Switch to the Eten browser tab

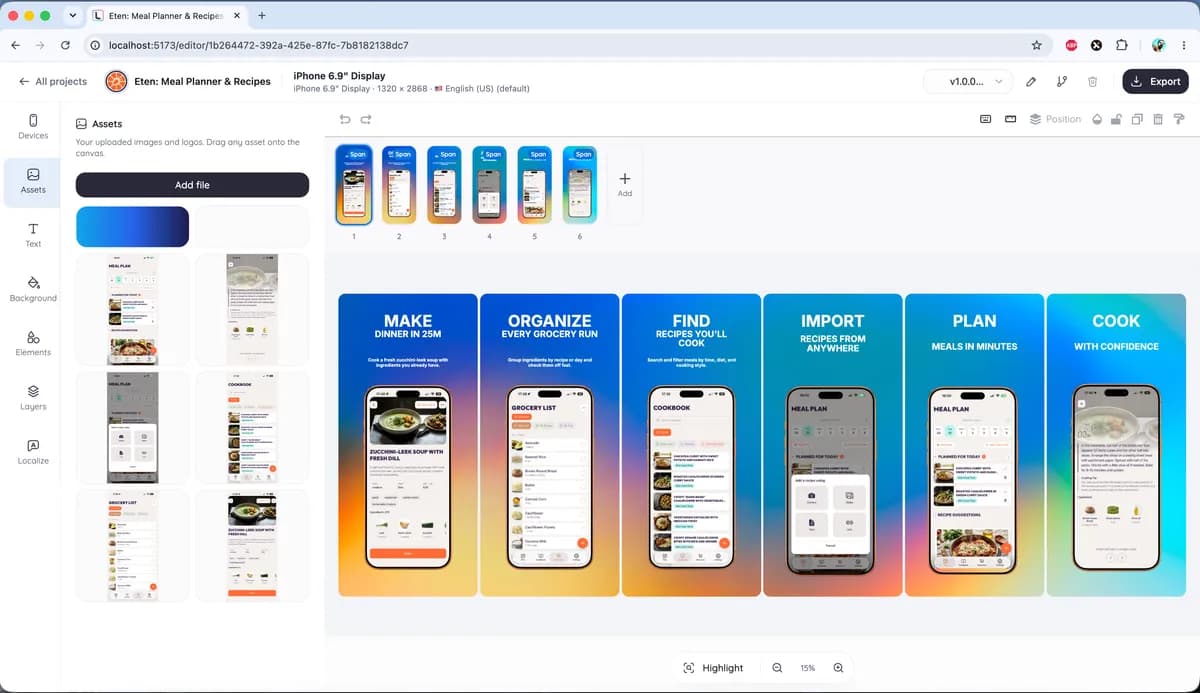click(166, 16)
